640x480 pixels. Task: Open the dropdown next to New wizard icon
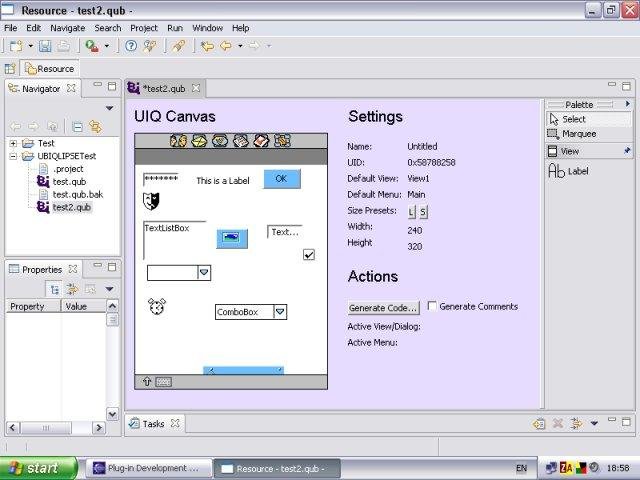coord(30,46)
